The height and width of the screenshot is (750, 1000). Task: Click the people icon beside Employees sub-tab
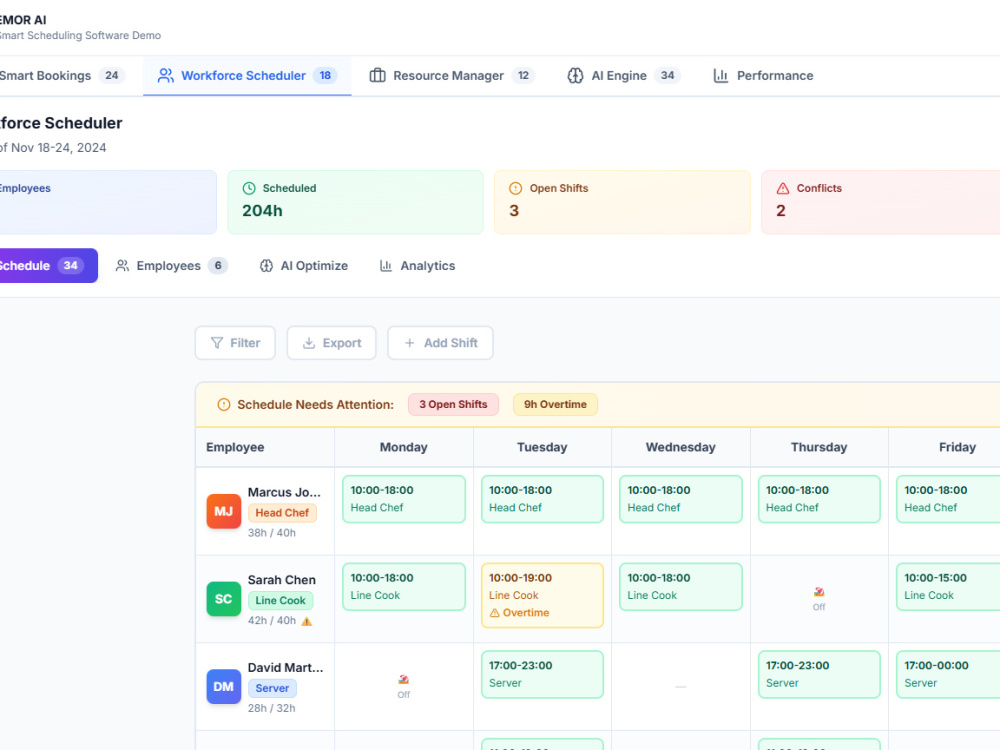(122, 266)
